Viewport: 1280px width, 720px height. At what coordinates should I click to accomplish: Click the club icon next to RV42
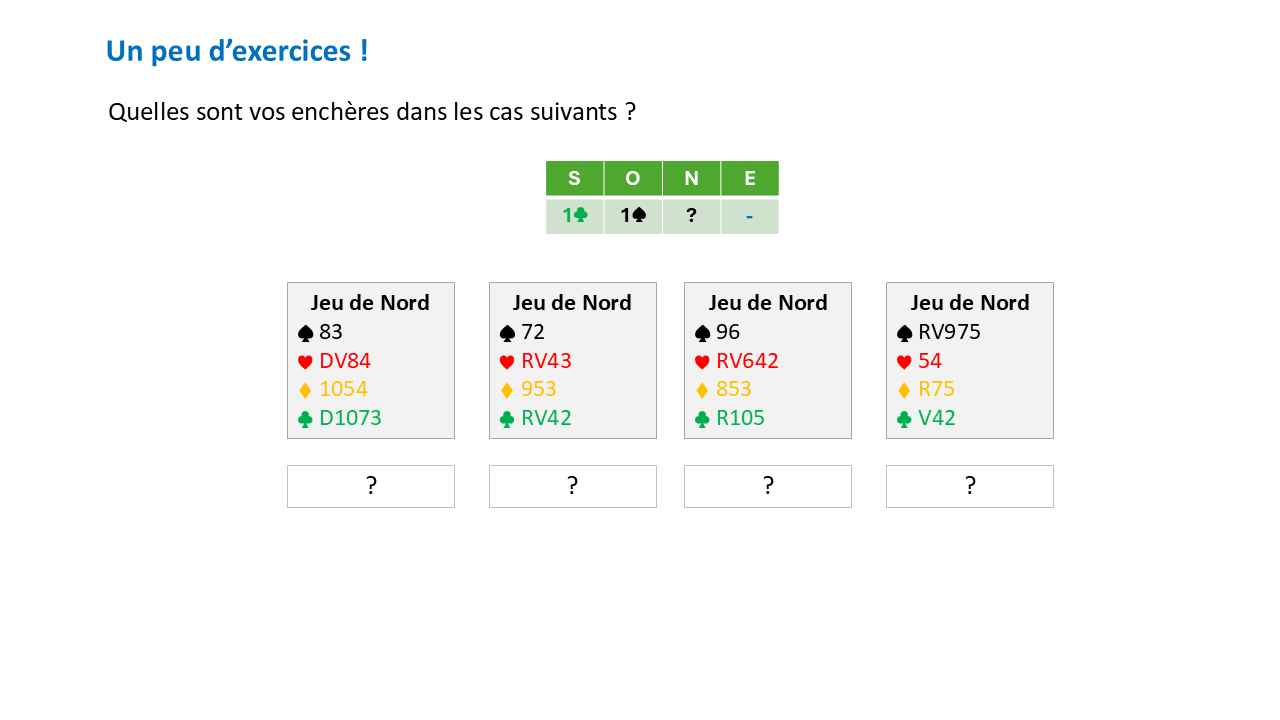pyautogui.click(x=507, y=419)
